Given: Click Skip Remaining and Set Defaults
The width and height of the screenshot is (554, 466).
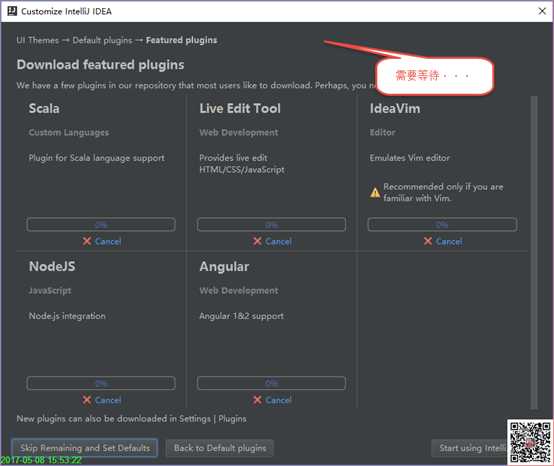Looking at the screenshot, I should coord(85,448).
